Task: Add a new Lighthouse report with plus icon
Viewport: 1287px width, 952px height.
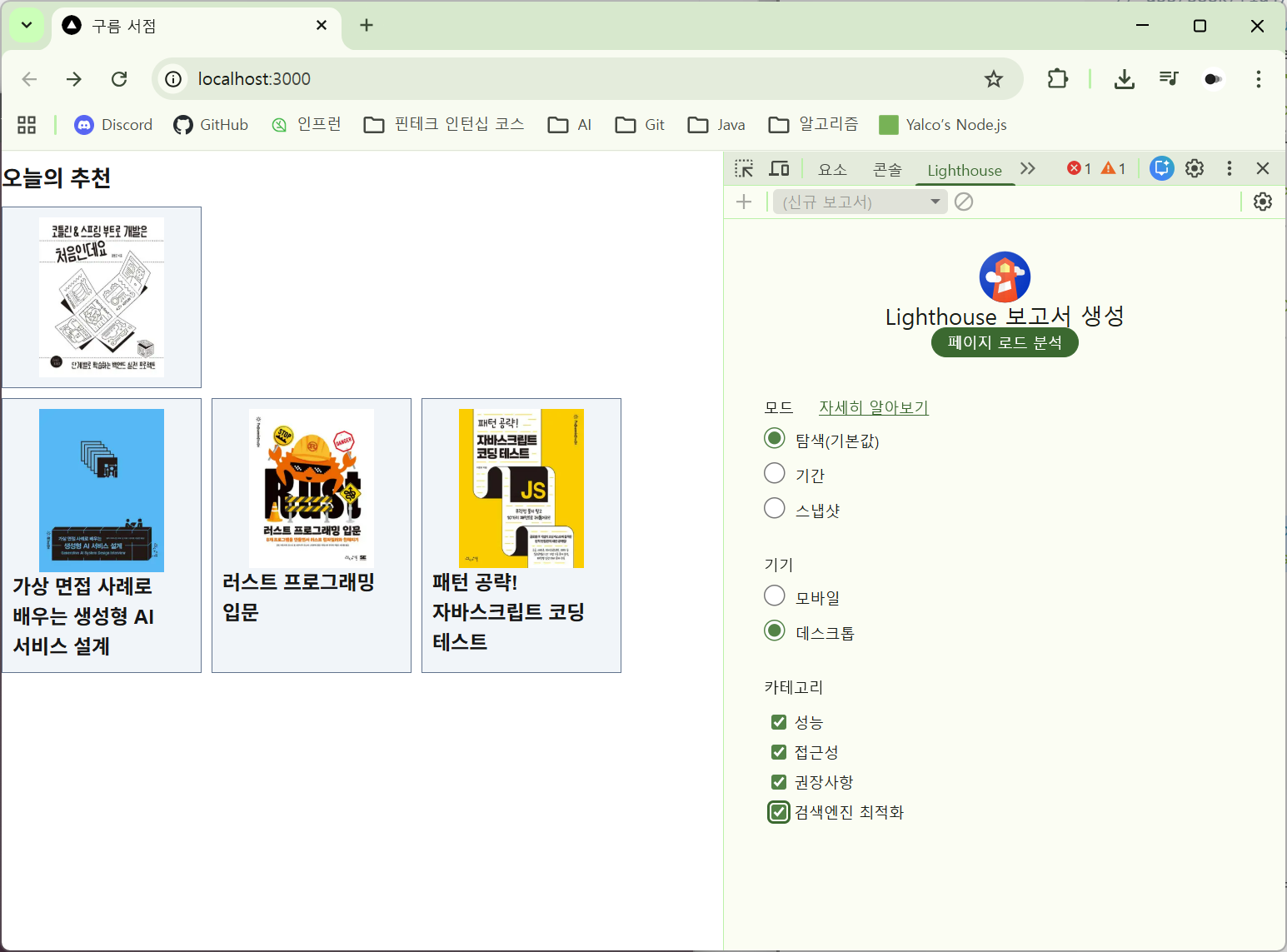Action: [x=744, y=202]
